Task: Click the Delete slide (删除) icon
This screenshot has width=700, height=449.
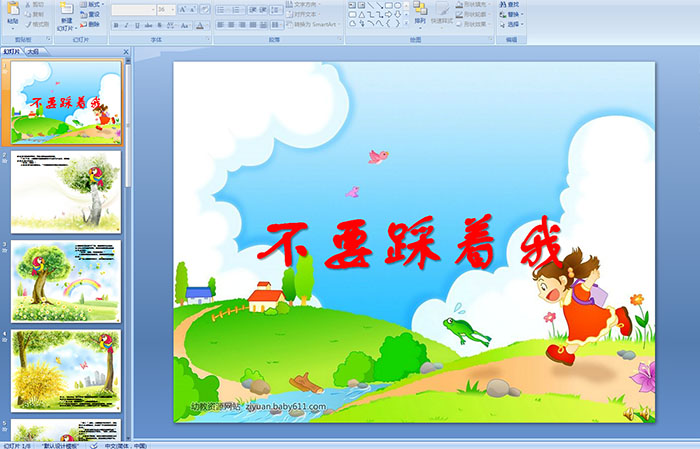Action: point(91,24)
